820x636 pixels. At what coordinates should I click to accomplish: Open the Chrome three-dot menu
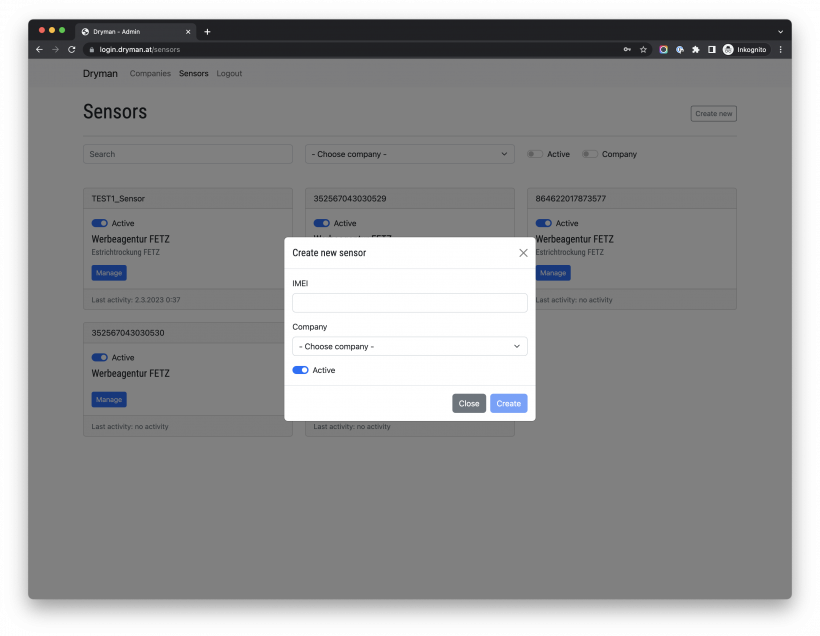[780, 49]
